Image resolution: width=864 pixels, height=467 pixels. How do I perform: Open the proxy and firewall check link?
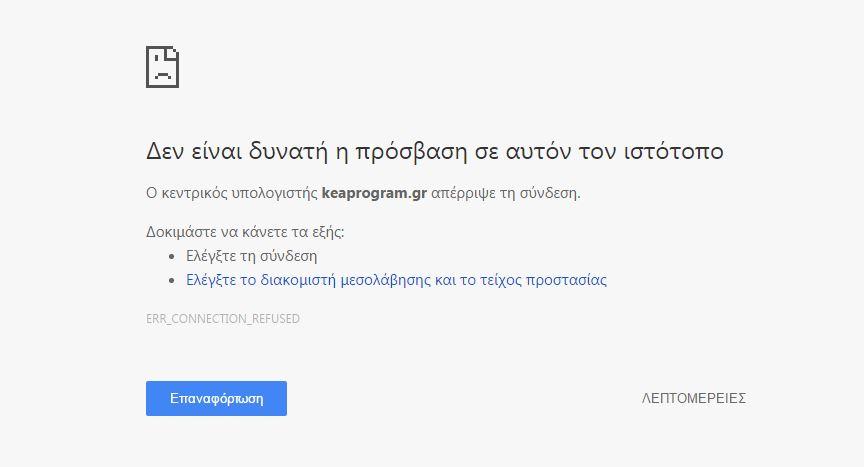[396, 280]
